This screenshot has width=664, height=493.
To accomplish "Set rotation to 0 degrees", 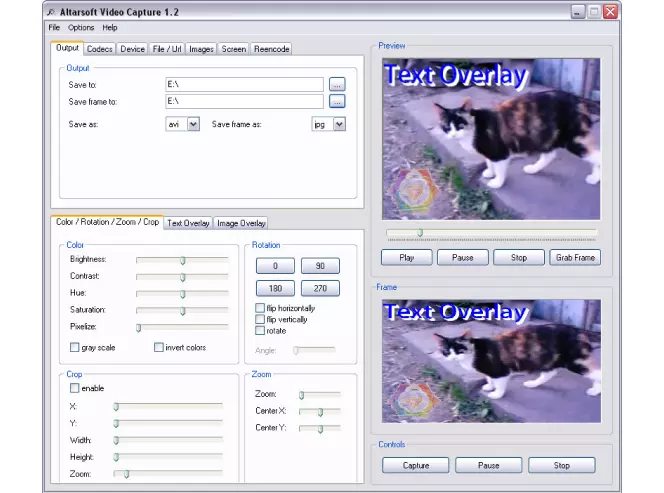I will (x=275, y=266).
